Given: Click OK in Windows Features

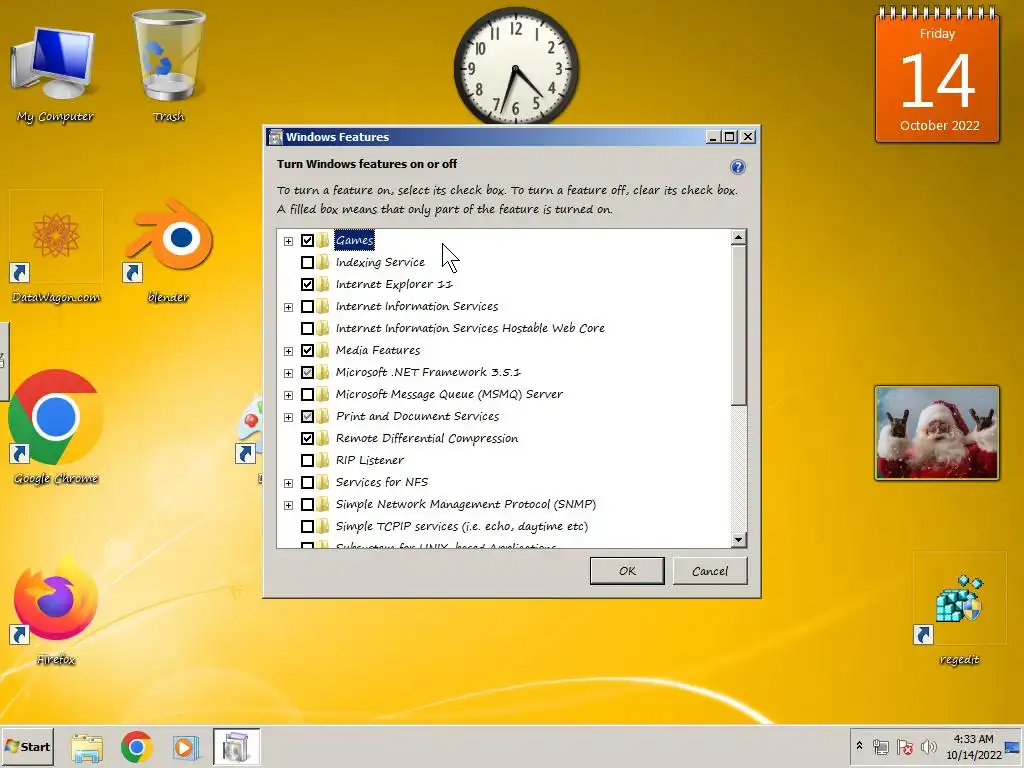Looking at the screenshot, I should 627,571.
